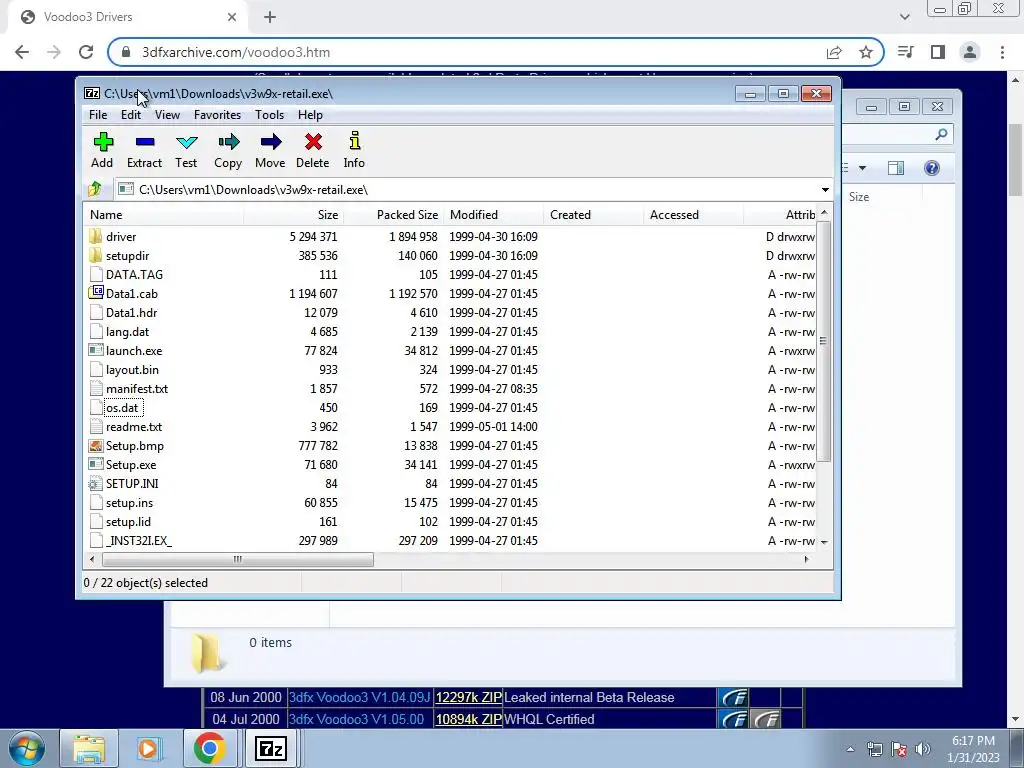Click the SETUP.INI settings file icon
The width and height of the screenshot is (1024, 768).
(96, 484)
